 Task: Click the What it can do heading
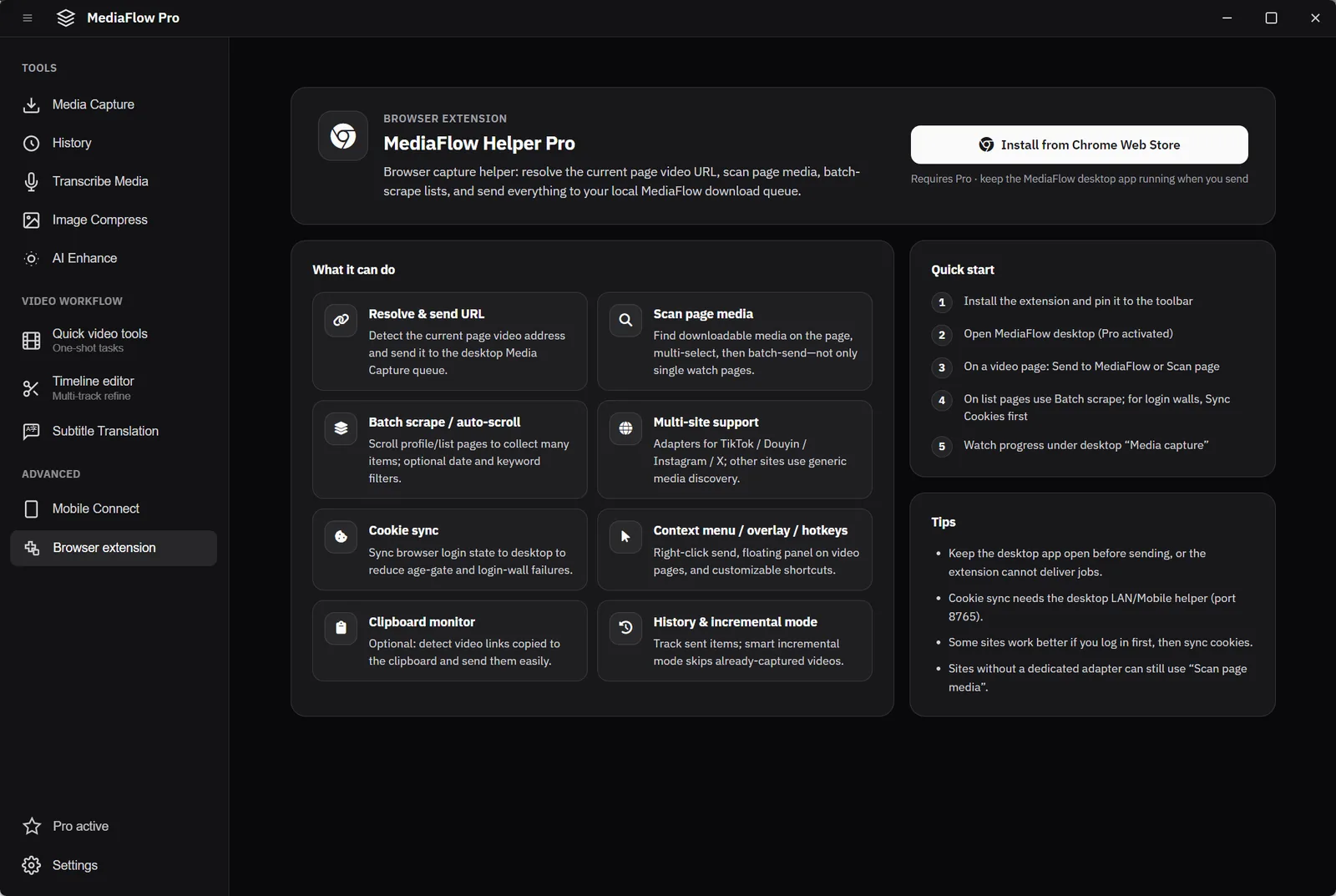[x=354, y=270]
